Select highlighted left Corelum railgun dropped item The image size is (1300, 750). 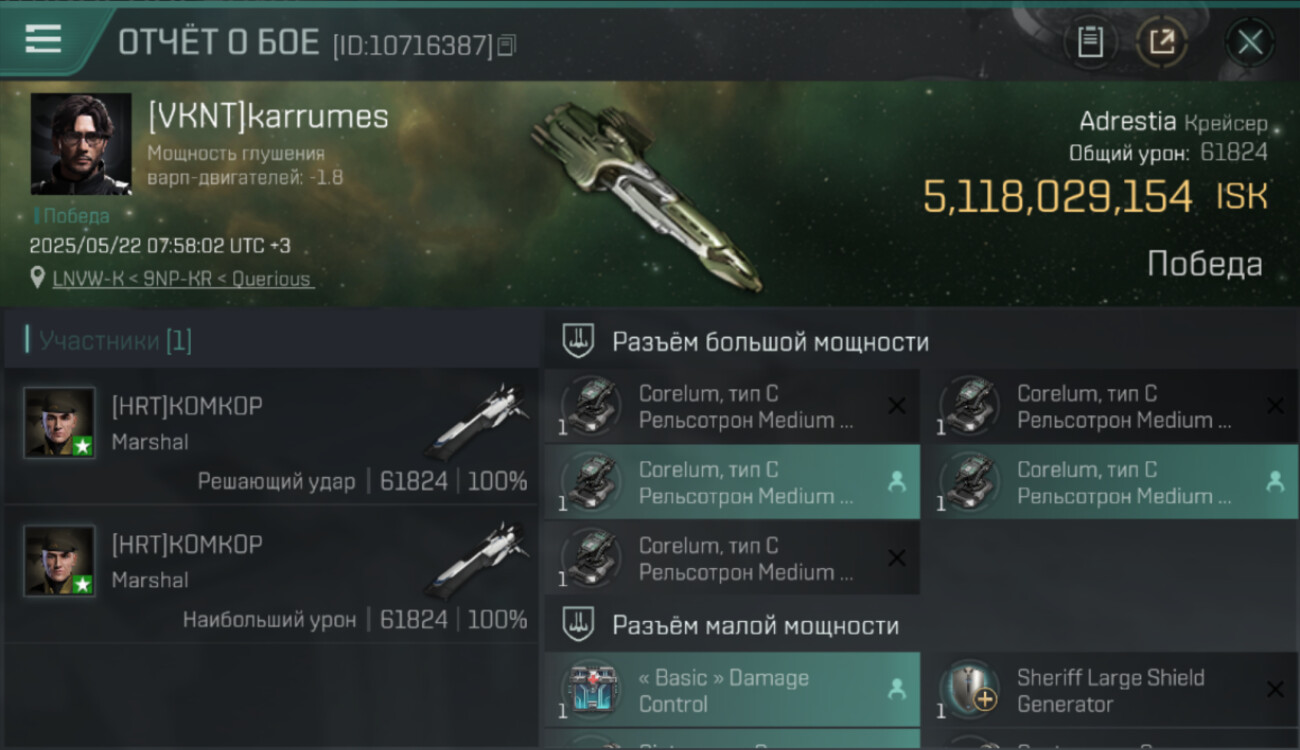pyautogui.click(x=732, y=482)
